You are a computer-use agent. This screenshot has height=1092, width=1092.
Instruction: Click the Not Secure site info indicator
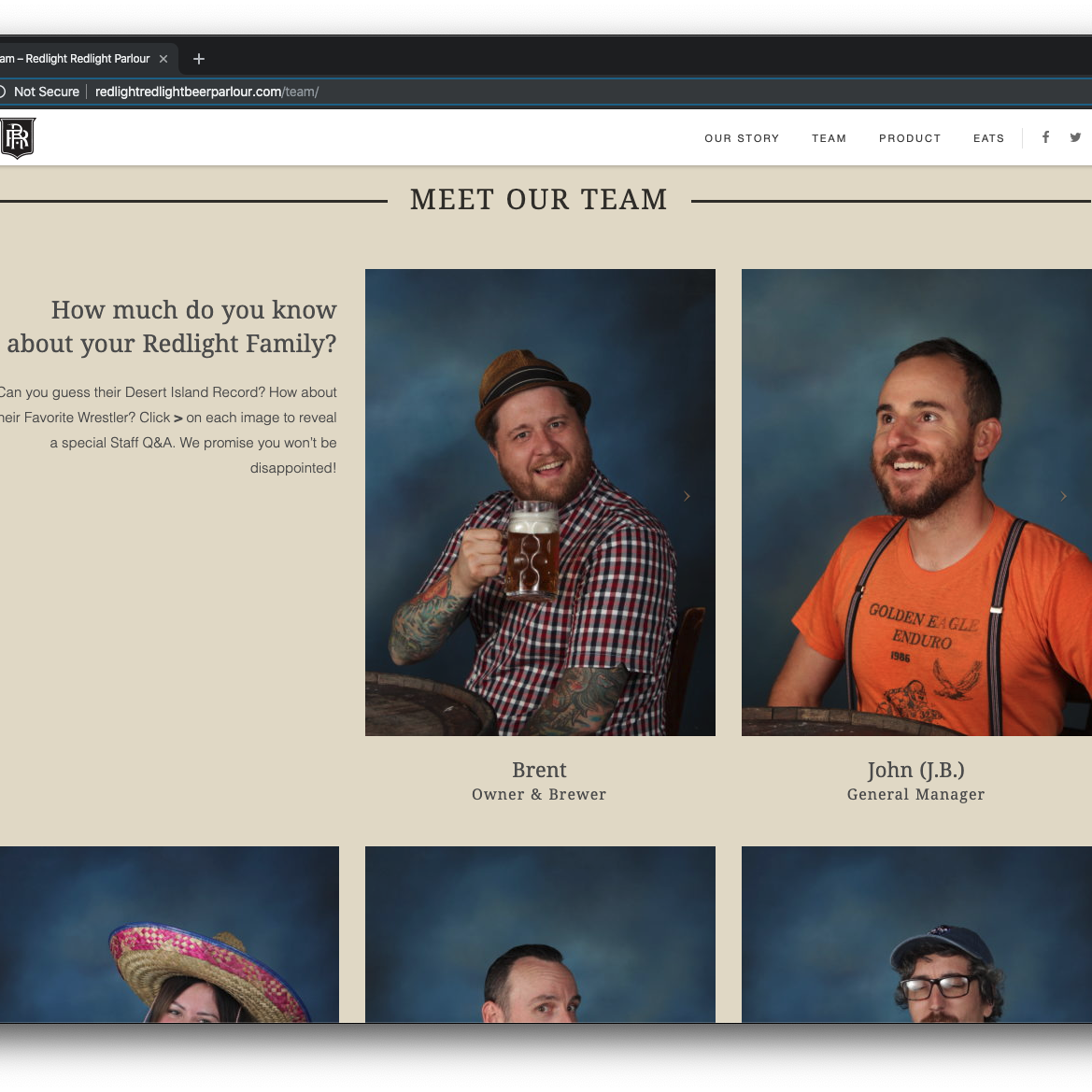pyautogui.click(x=41, y=92)
